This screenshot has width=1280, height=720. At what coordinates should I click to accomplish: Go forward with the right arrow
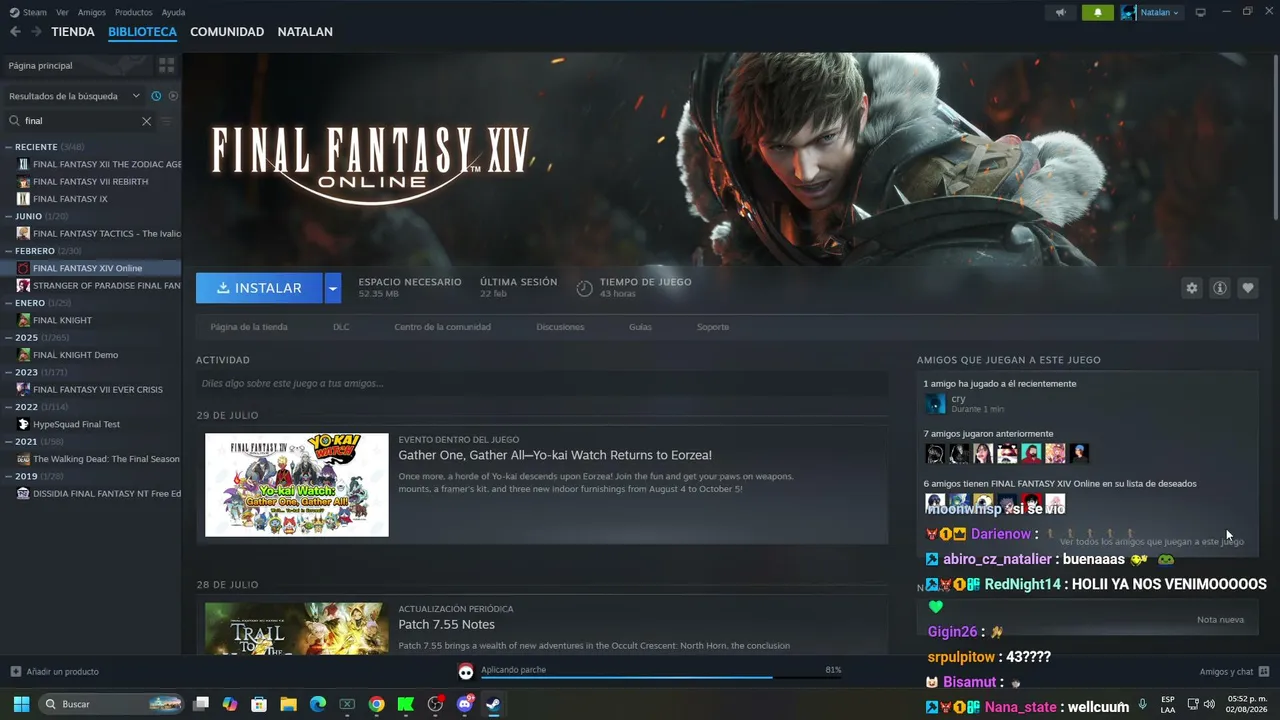(36, 32)
